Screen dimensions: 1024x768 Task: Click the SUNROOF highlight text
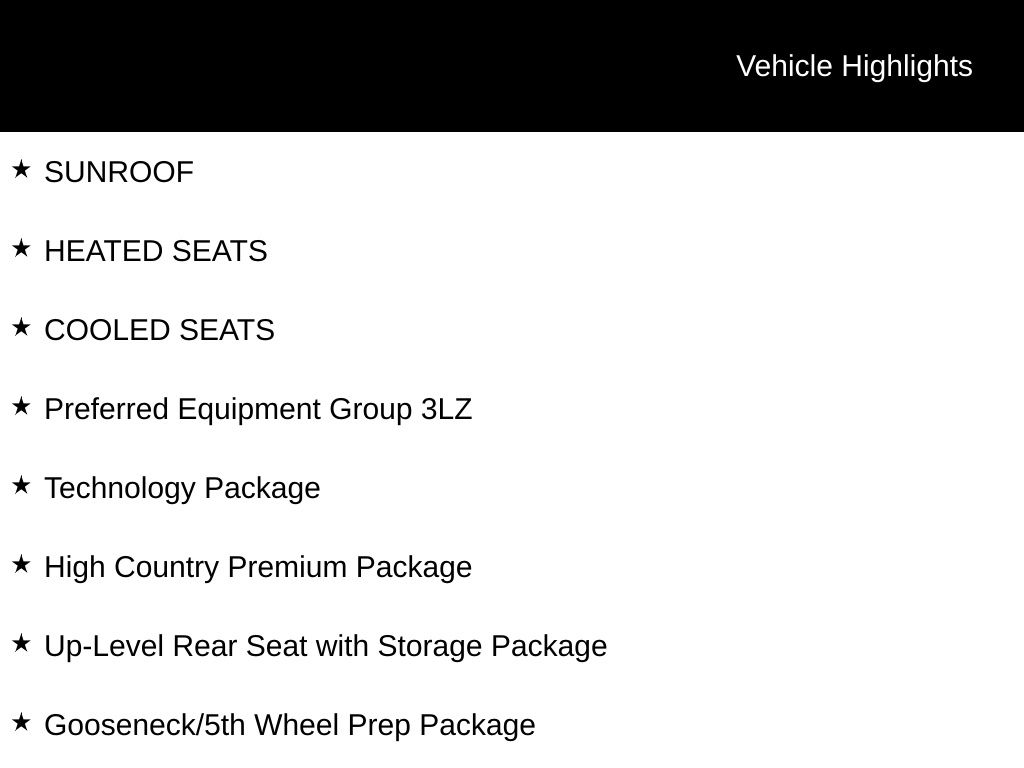coord(119,172)
